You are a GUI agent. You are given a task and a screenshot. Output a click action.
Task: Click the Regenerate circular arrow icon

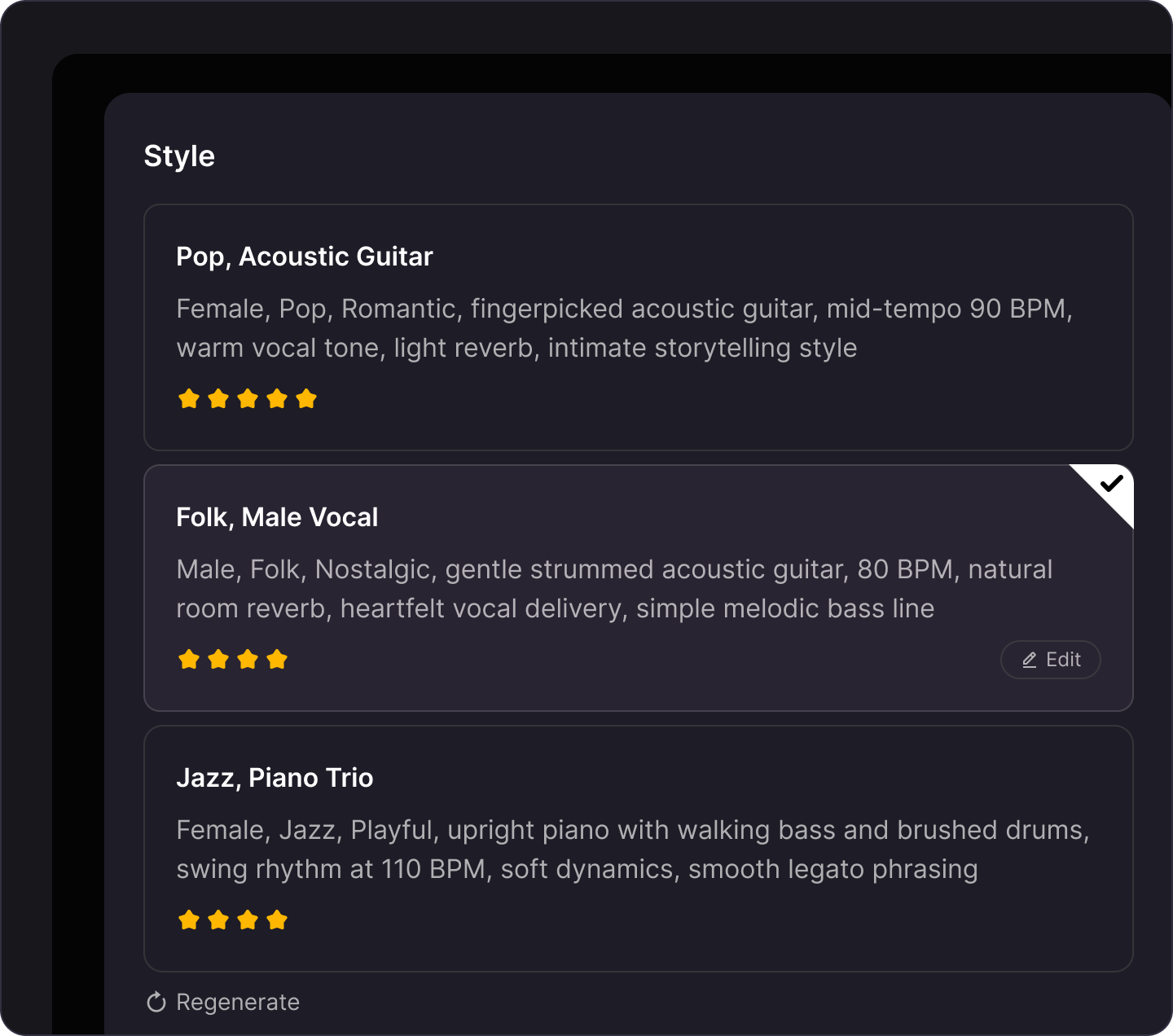coord(156,1002)
